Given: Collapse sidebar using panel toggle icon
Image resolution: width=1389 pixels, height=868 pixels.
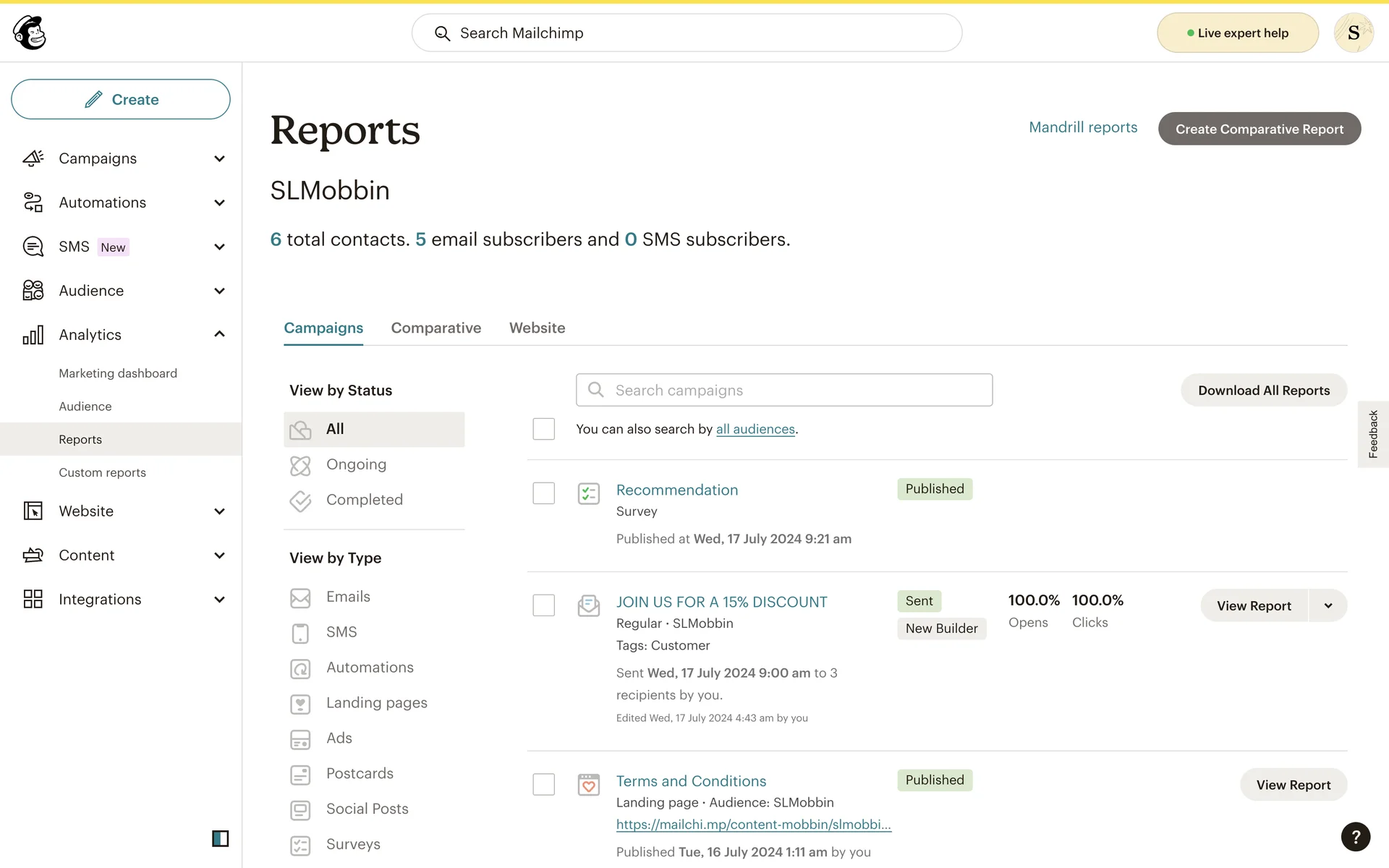Looking at the screenshot, I should (220, 838).
